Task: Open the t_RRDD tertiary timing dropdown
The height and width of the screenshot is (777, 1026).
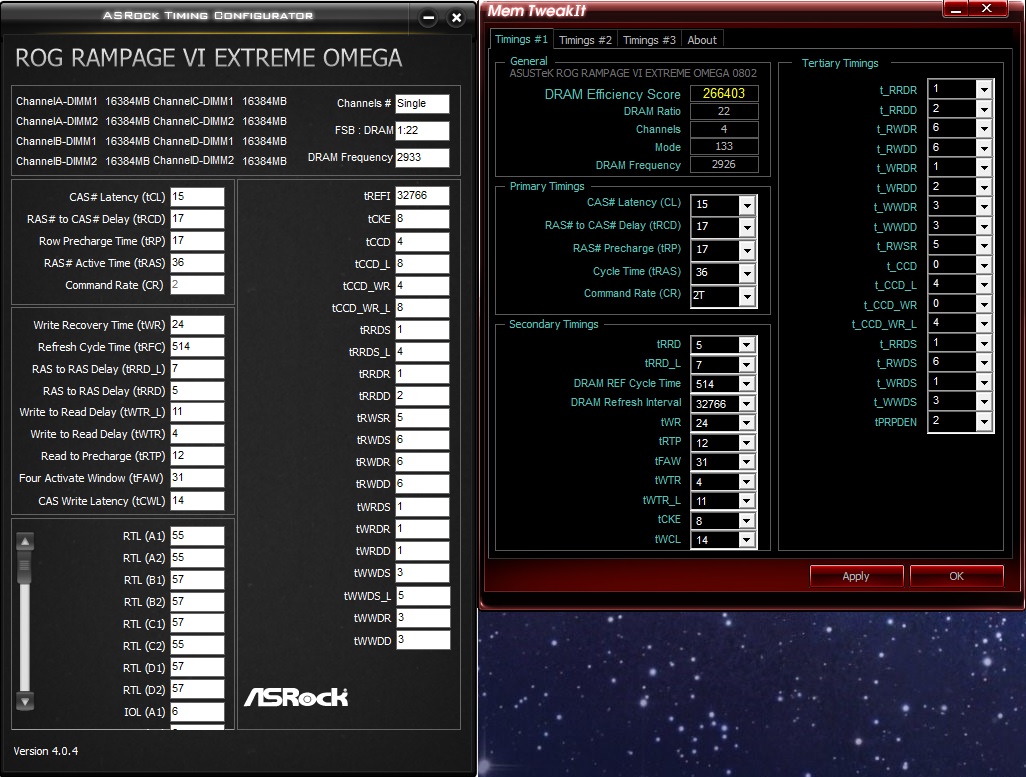Action: [x=984, y=109]
